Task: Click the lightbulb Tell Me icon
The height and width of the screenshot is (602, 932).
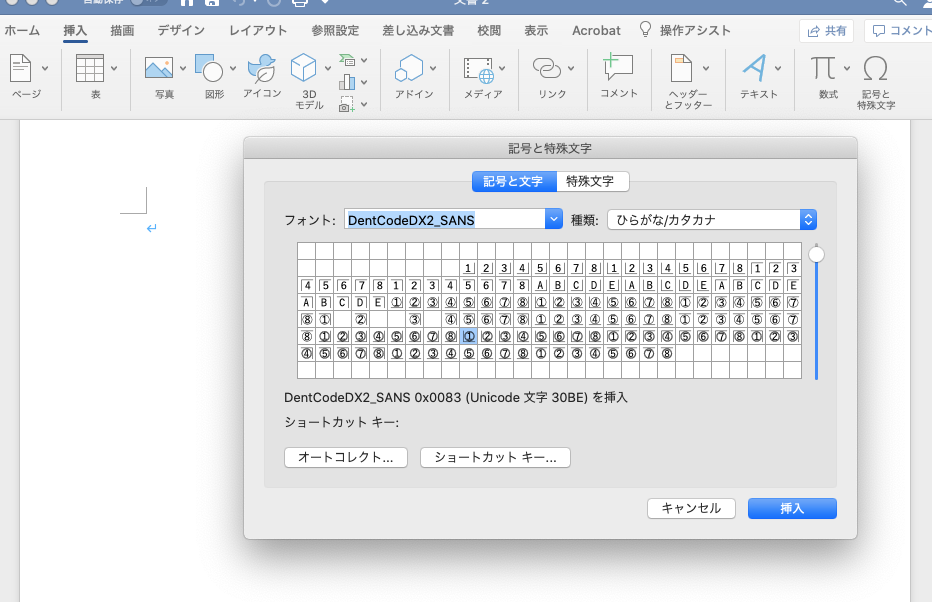Action: 645,29
